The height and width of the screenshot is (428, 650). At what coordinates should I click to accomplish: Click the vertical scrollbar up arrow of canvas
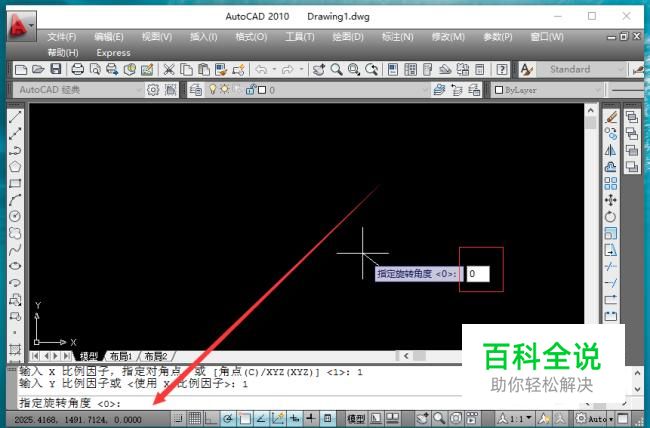[x=591, y=110]
